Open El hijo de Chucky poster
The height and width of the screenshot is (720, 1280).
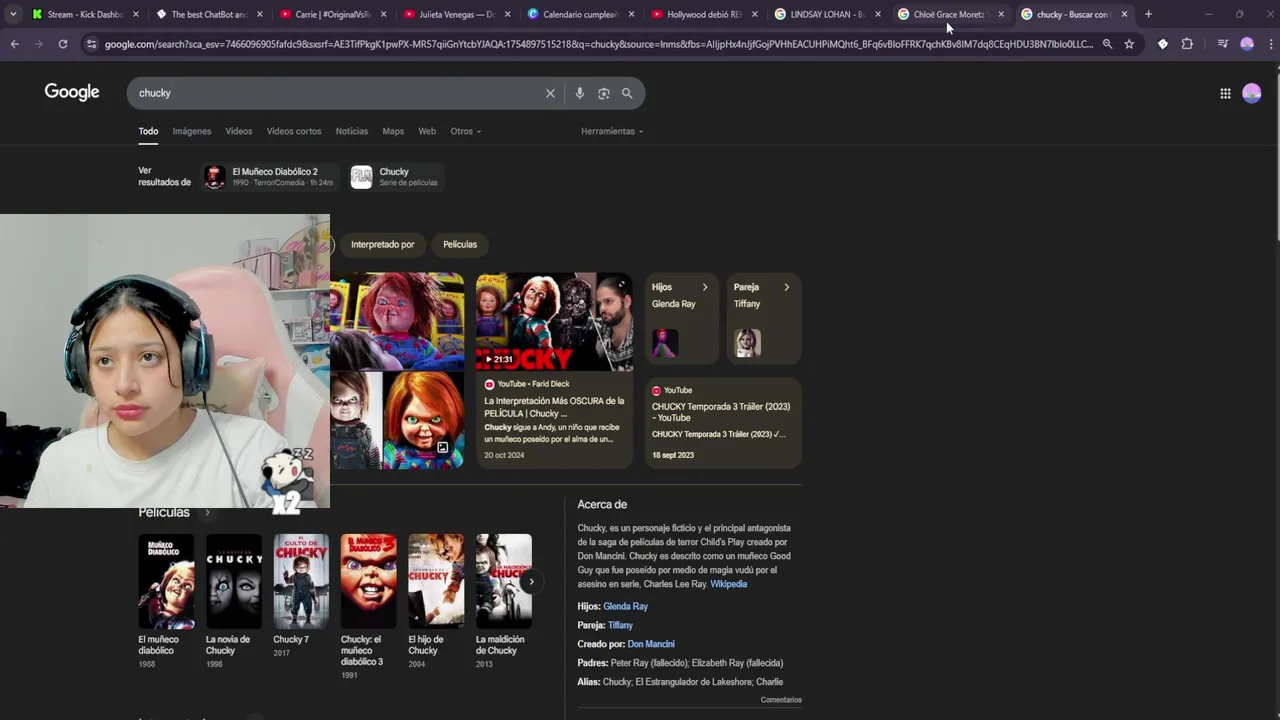point(436,580)
